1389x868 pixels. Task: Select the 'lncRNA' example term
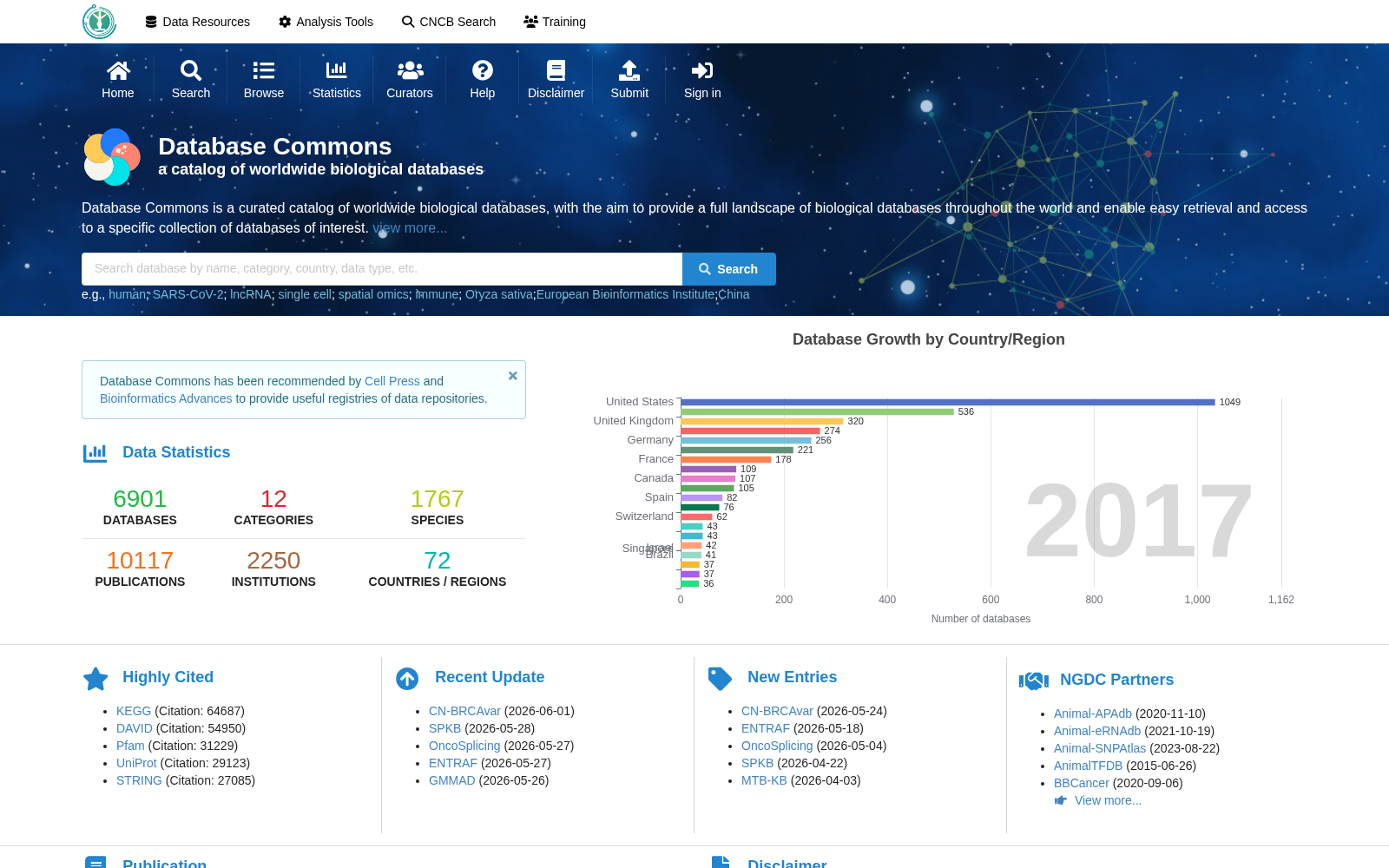pyautogui.click(x=251, y=294)
